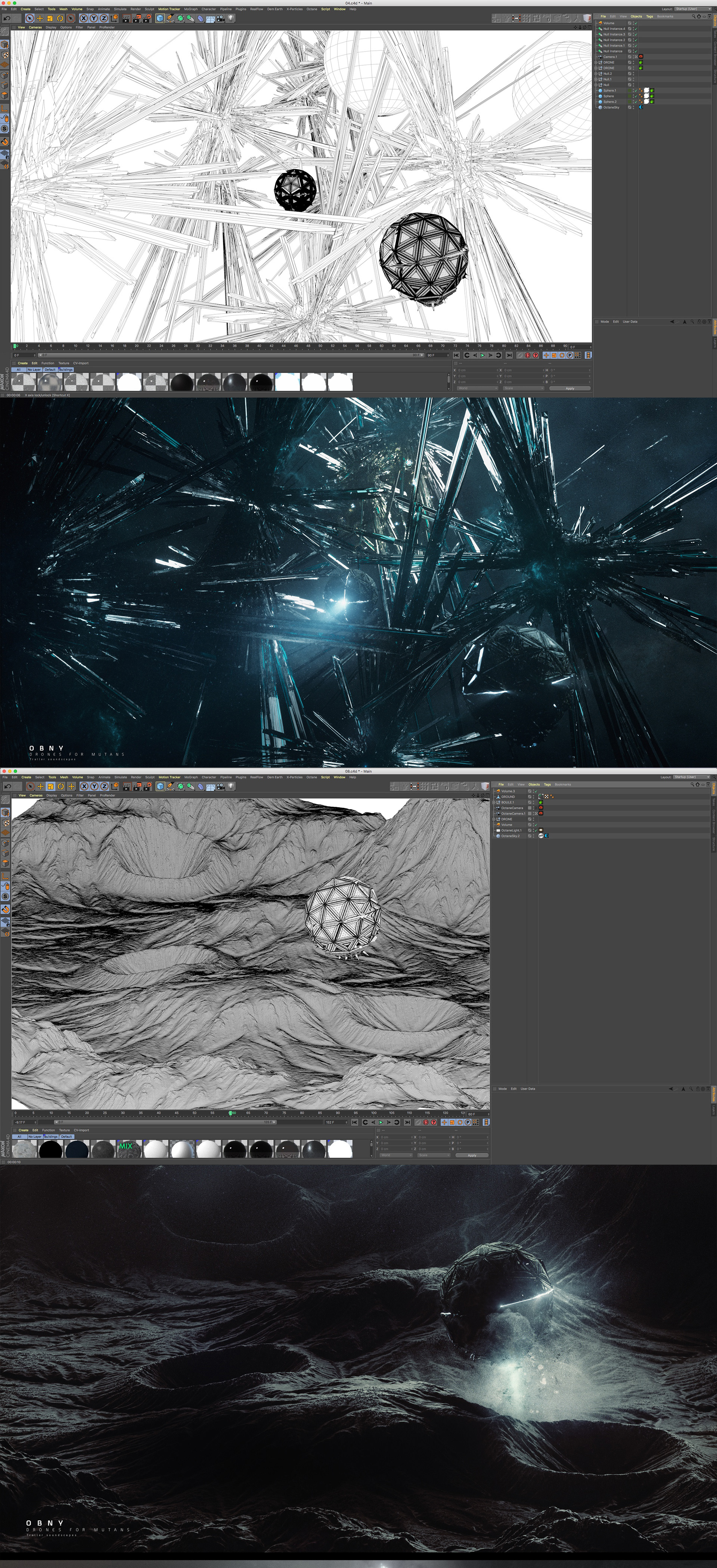Click Go to Start in 04.c4d timeline
The width and height of the screenshot is (717, 1568).
coord(456,355)
